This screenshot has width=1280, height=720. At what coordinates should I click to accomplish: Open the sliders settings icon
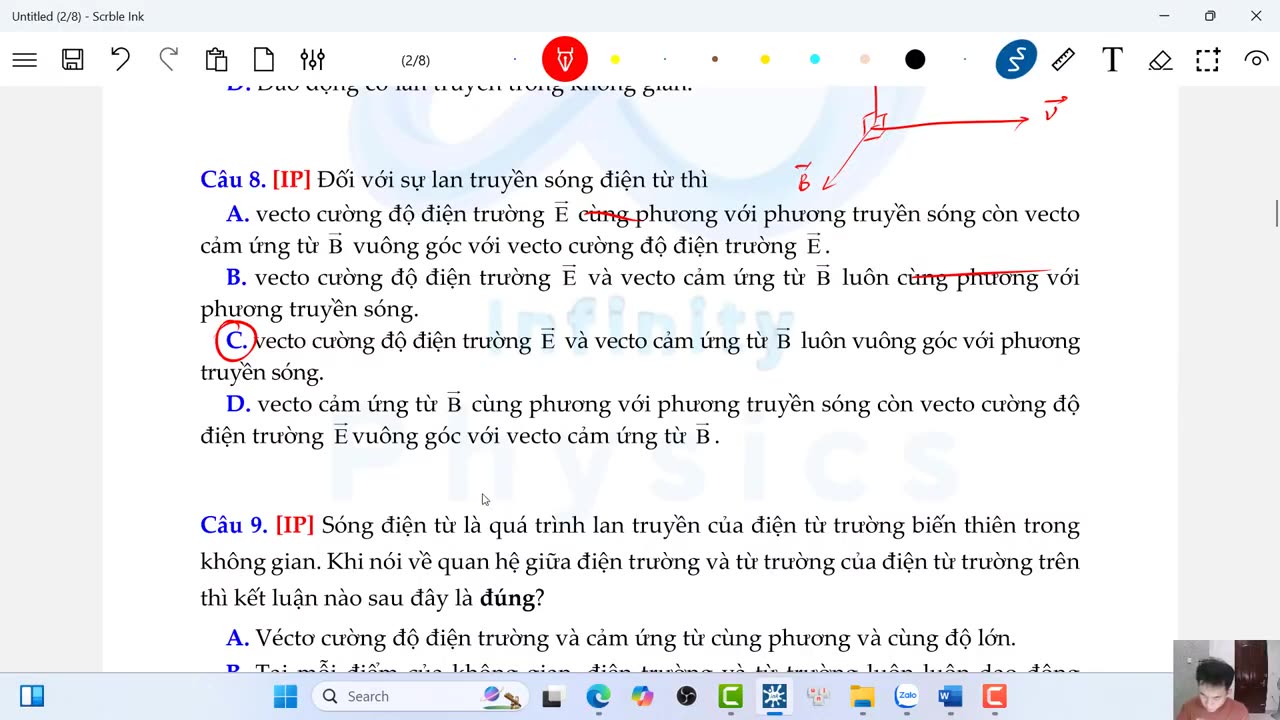coord(312,60)
